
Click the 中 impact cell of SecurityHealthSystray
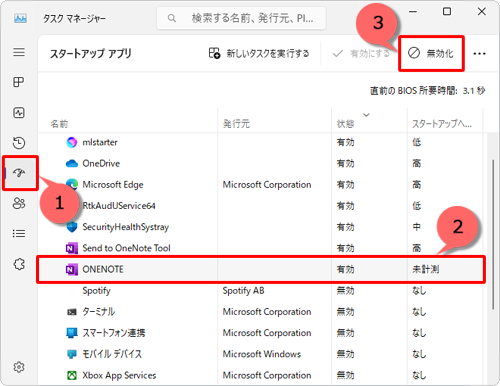pos(417,227)
